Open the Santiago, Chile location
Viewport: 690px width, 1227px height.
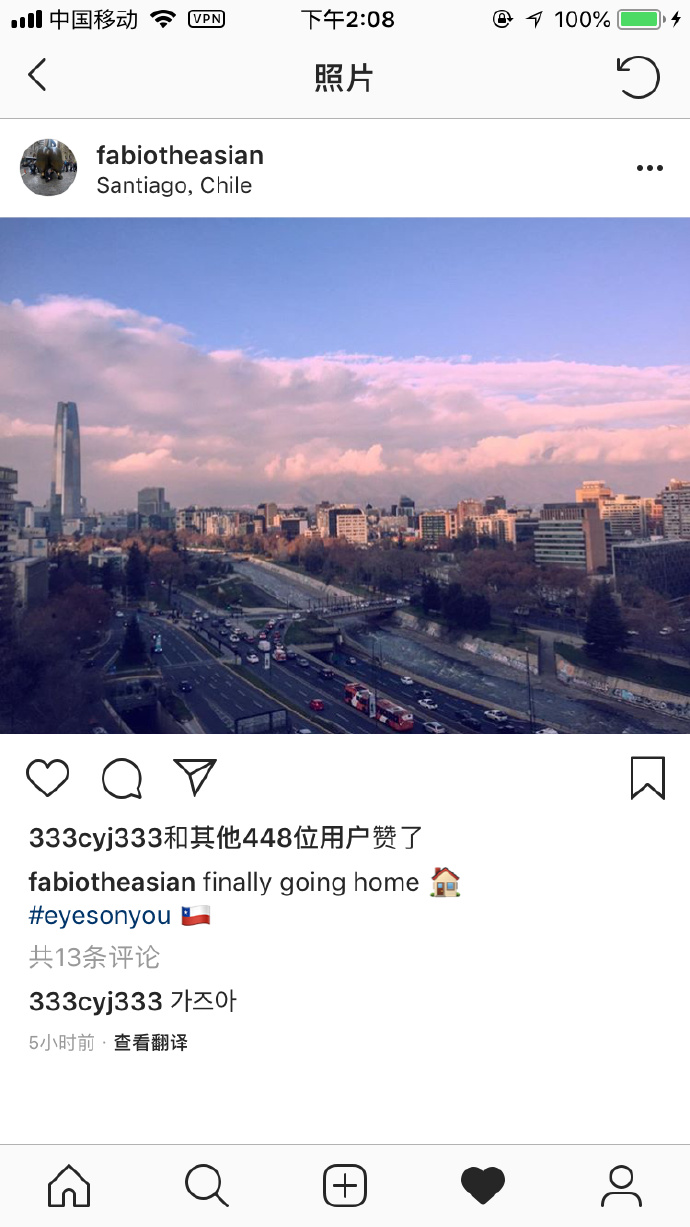[x=174, y=186]
